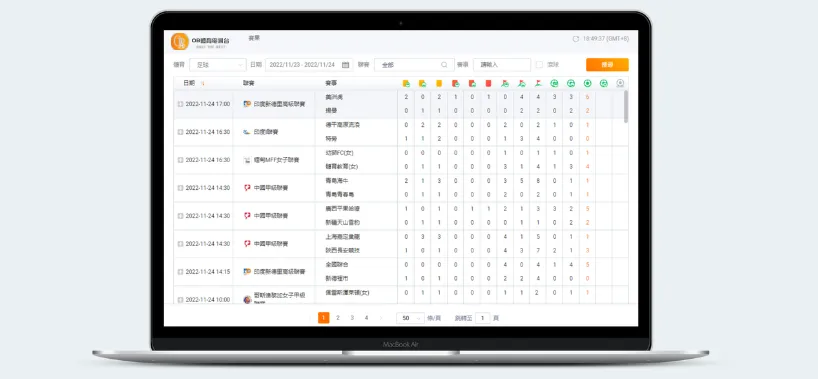
Task: Go to page 3
Action: [352, 318]
